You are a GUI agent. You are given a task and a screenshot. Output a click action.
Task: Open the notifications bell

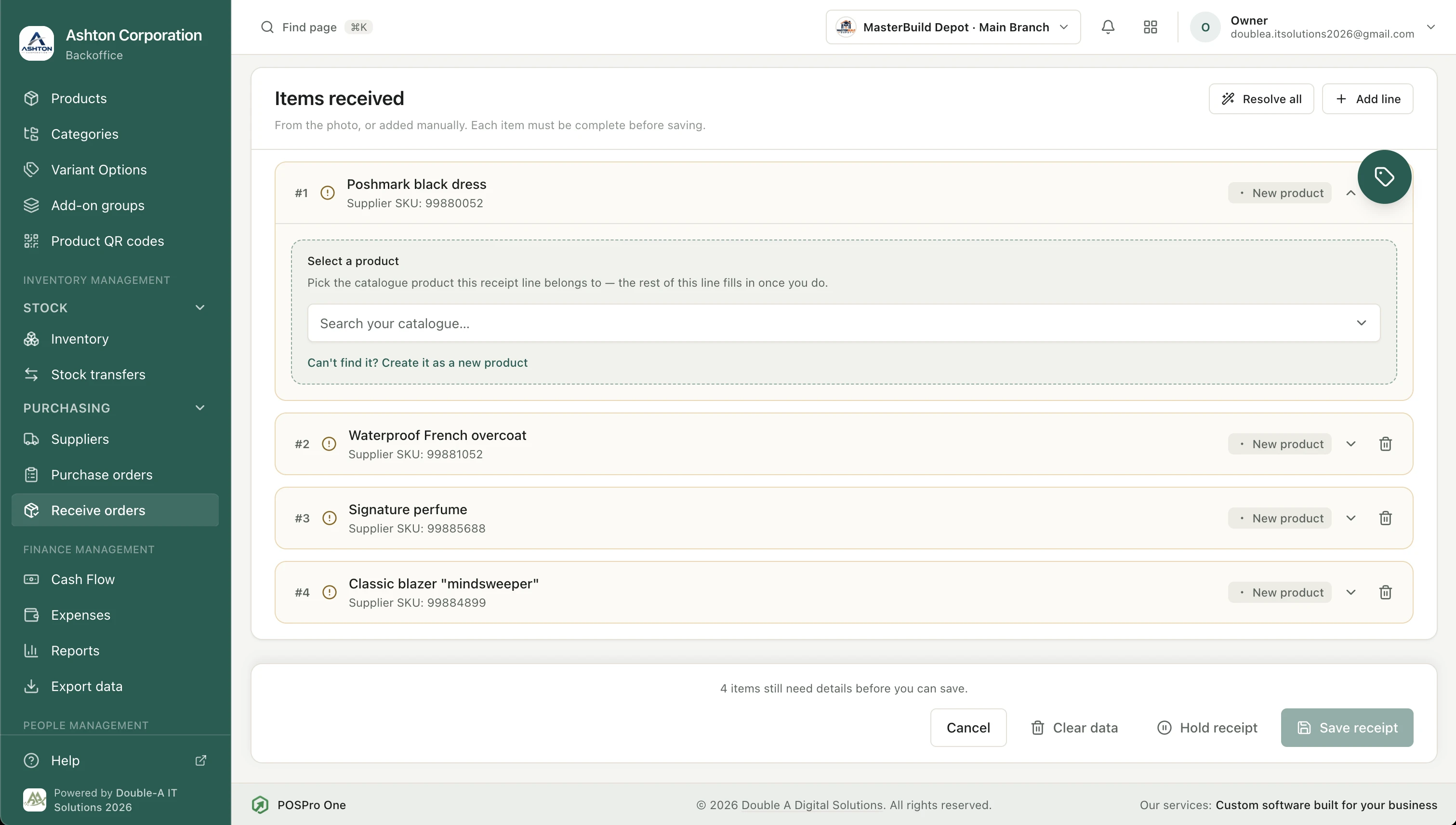[x=1108, y=27]
